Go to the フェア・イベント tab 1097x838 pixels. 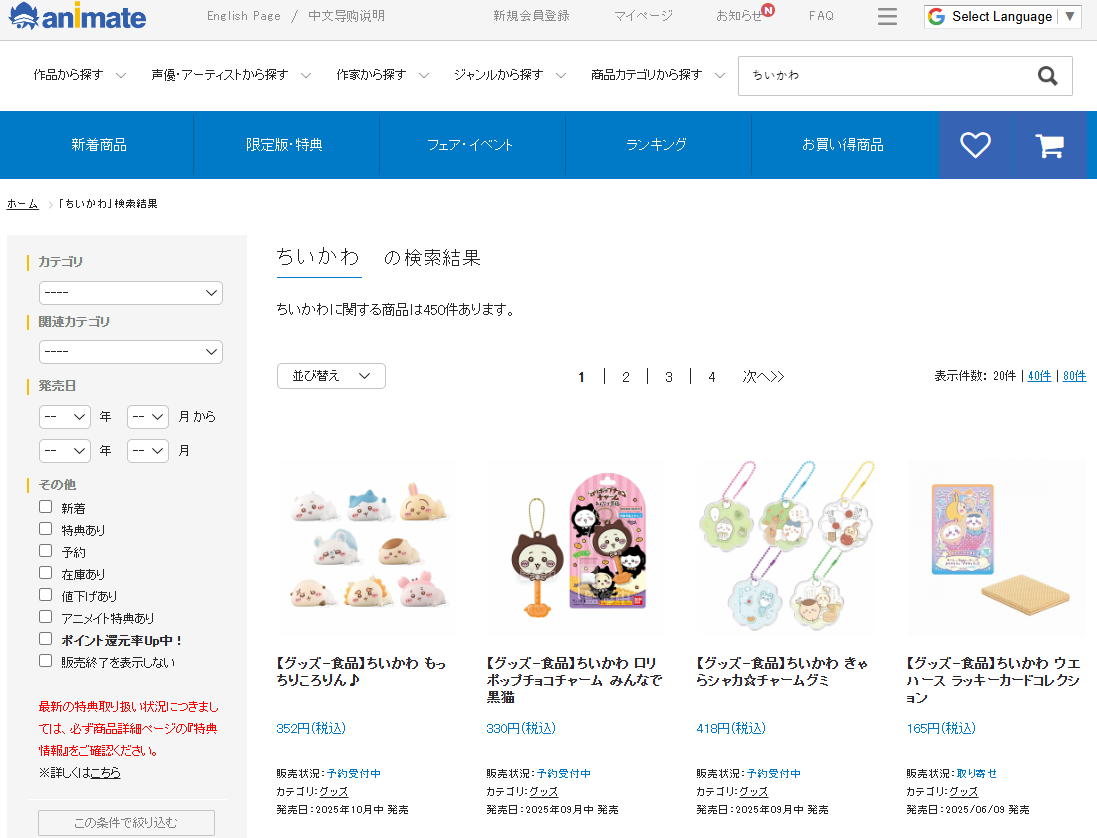click(x=471, y=145)
